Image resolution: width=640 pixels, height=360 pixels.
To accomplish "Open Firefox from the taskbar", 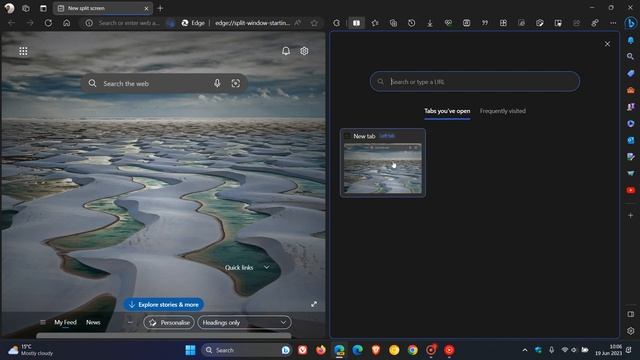I will coord(321,350).
